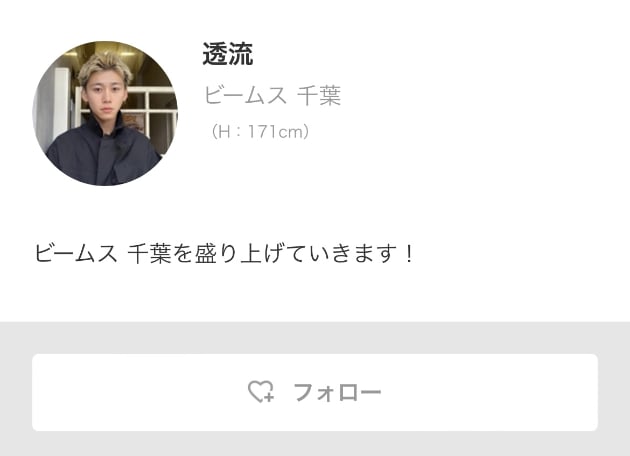Tap the heart icon to follow 透流
The width and height of the screenshot is (630, 456).
point(261,392)
